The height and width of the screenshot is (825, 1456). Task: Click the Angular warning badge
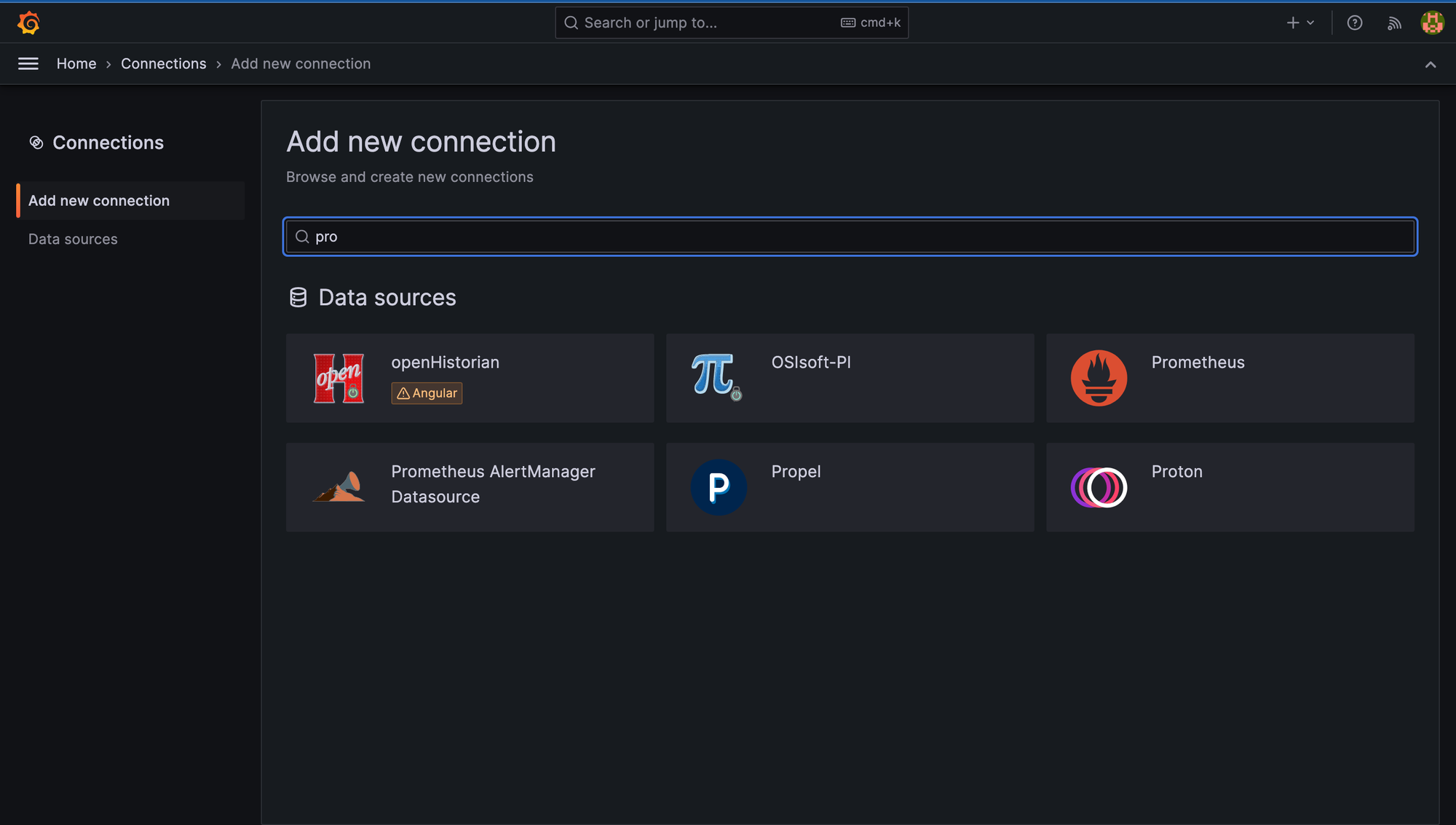[x=427, y=393]
